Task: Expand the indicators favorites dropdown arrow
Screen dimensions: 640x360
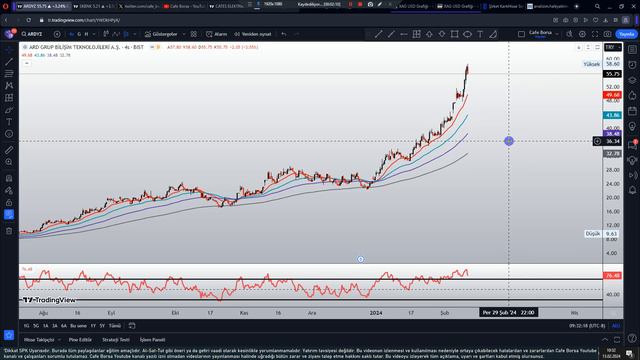Action: tap(183, 34)
